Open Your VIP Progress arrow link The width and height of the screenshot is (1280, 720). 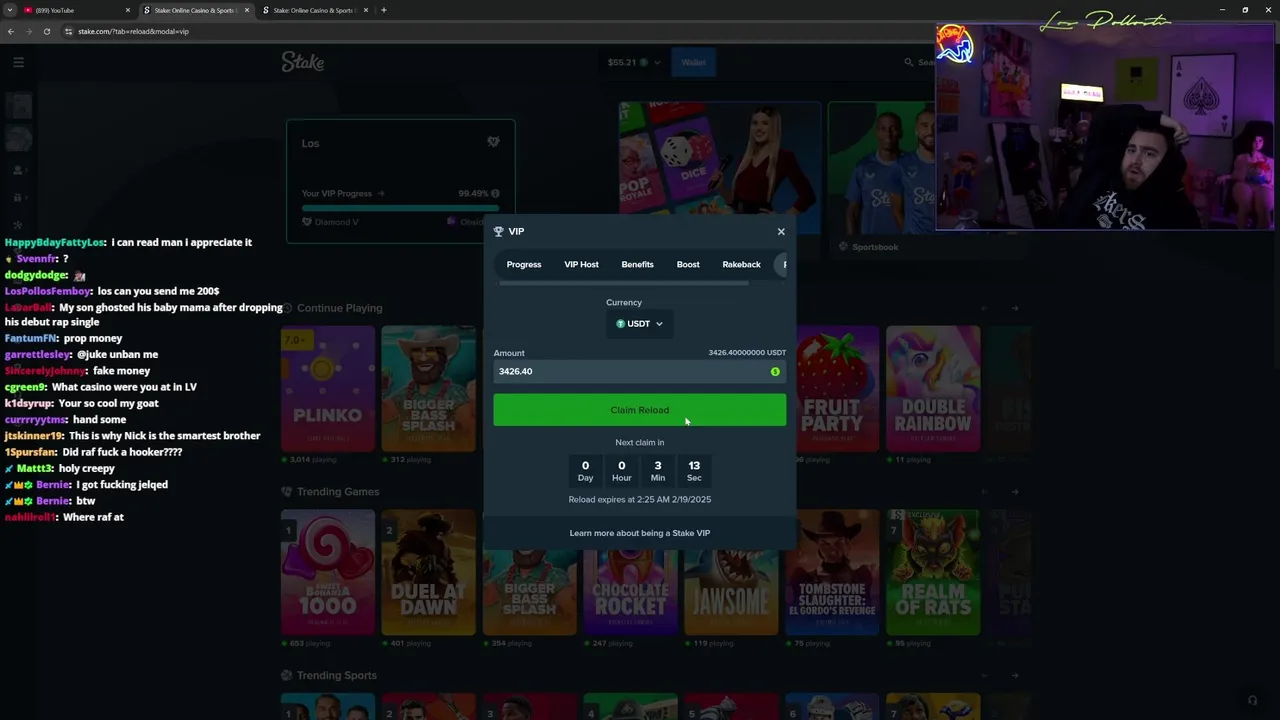pos(381,193)
